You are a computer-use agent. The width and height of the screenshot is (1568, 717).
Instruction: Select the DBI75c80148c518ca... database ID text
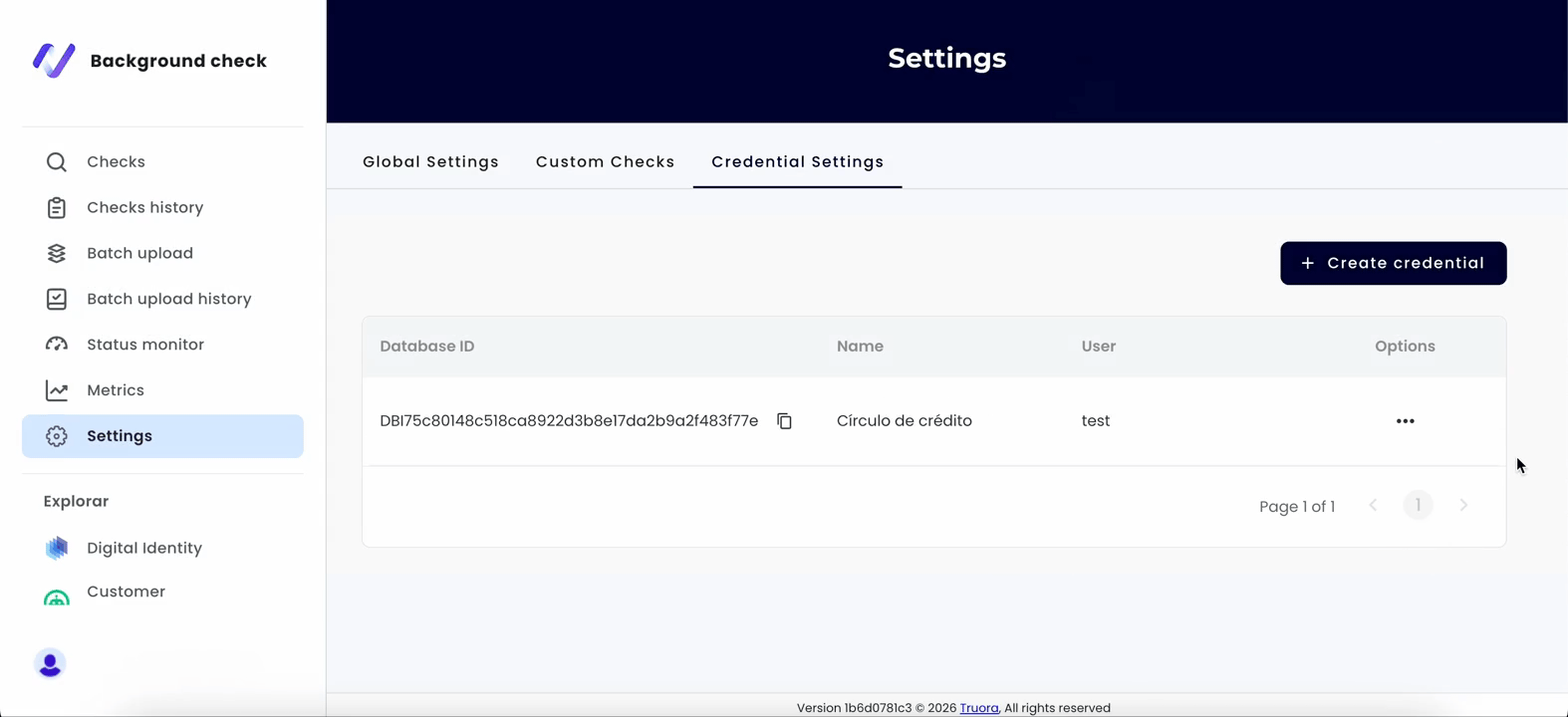[x=569, y=421]
